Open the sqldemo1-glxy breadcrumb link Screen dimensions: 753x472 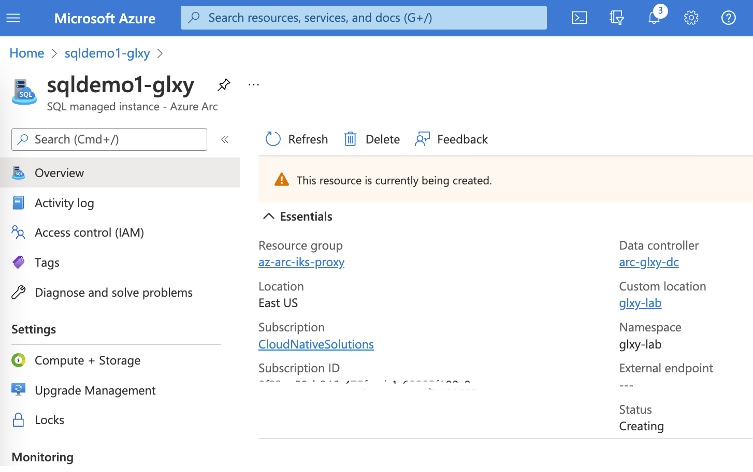coord(107,53)
